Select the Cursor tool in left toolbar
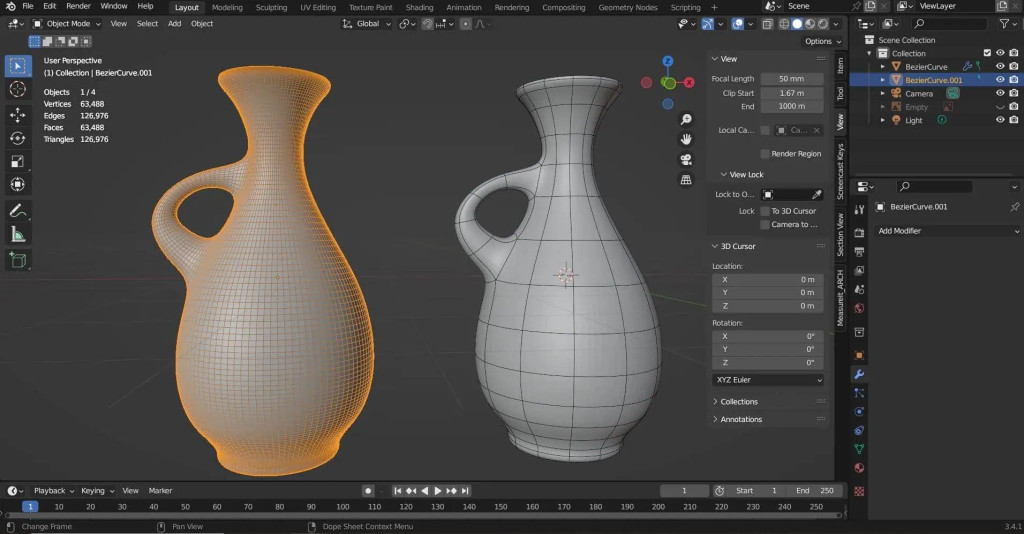 pyautogui.click(x=18, y=90)
